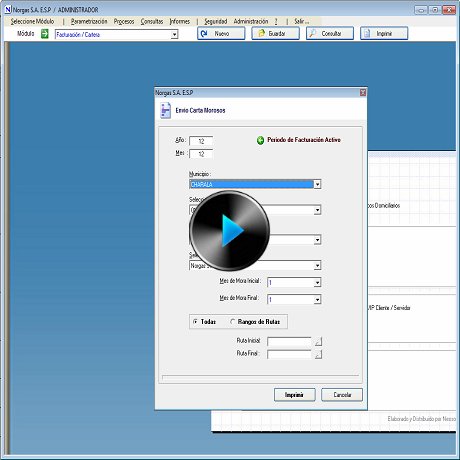This screenshot has height=460, width=460.
Task: Open the Seguridad menu
Action: pos(216,22)
